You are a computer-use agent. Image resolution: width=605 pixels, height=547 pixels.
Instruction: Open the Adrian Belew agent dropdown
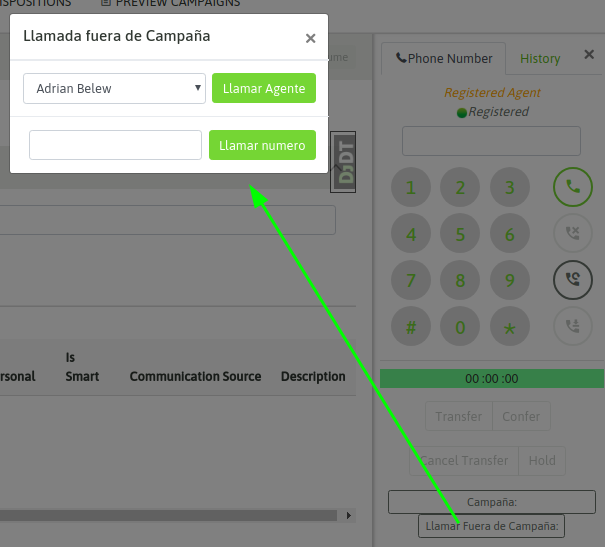point(114,89)
